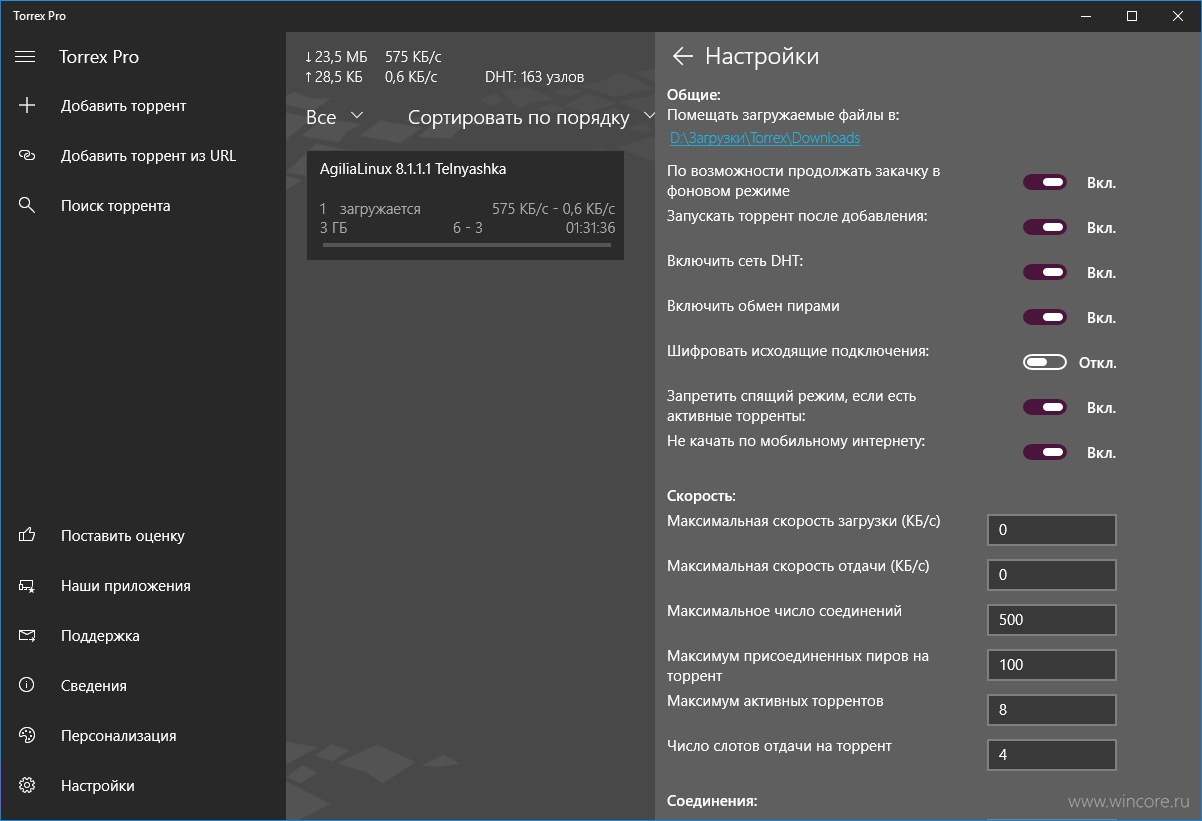Click the upload total '28,5 КБ' stat
1202x821 pixels.
pos(334,77)
